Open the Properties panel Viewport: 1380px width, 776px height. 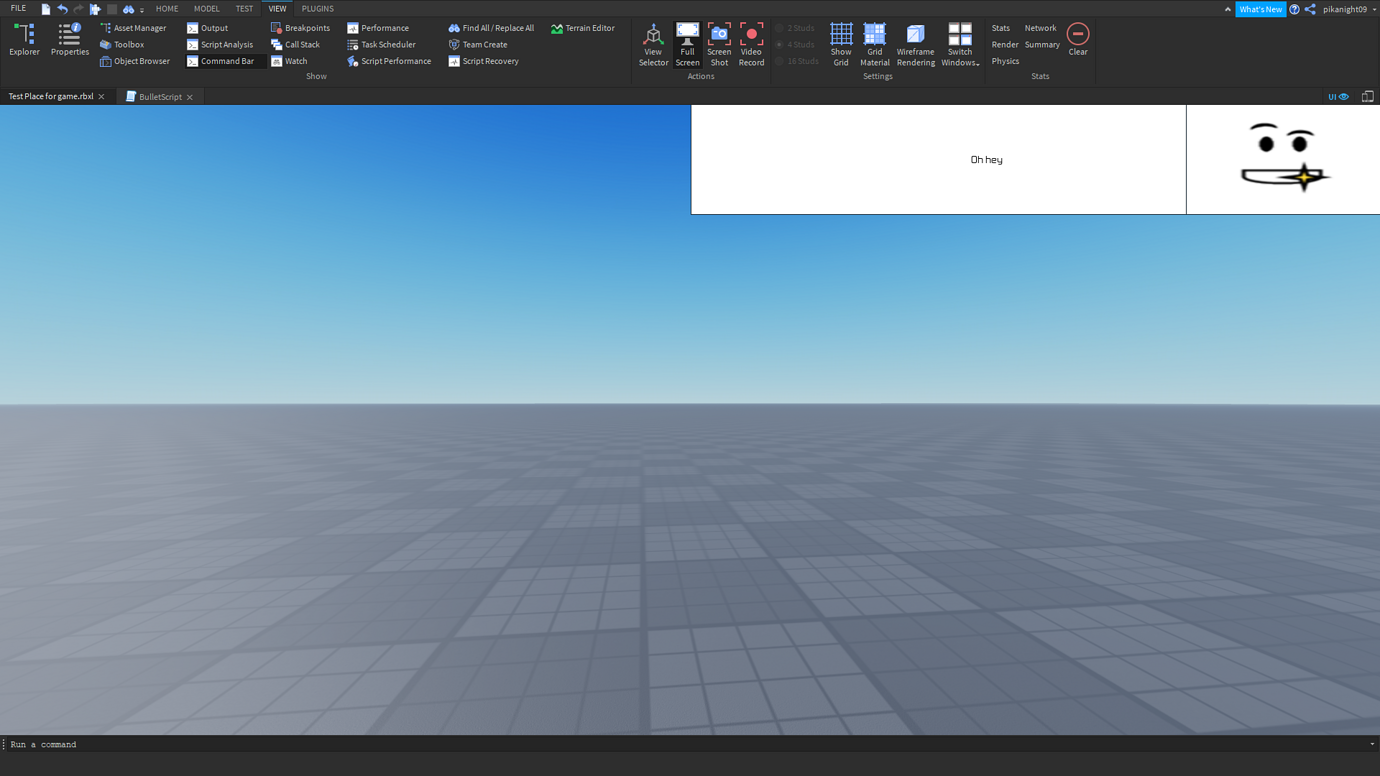[69, 41]
